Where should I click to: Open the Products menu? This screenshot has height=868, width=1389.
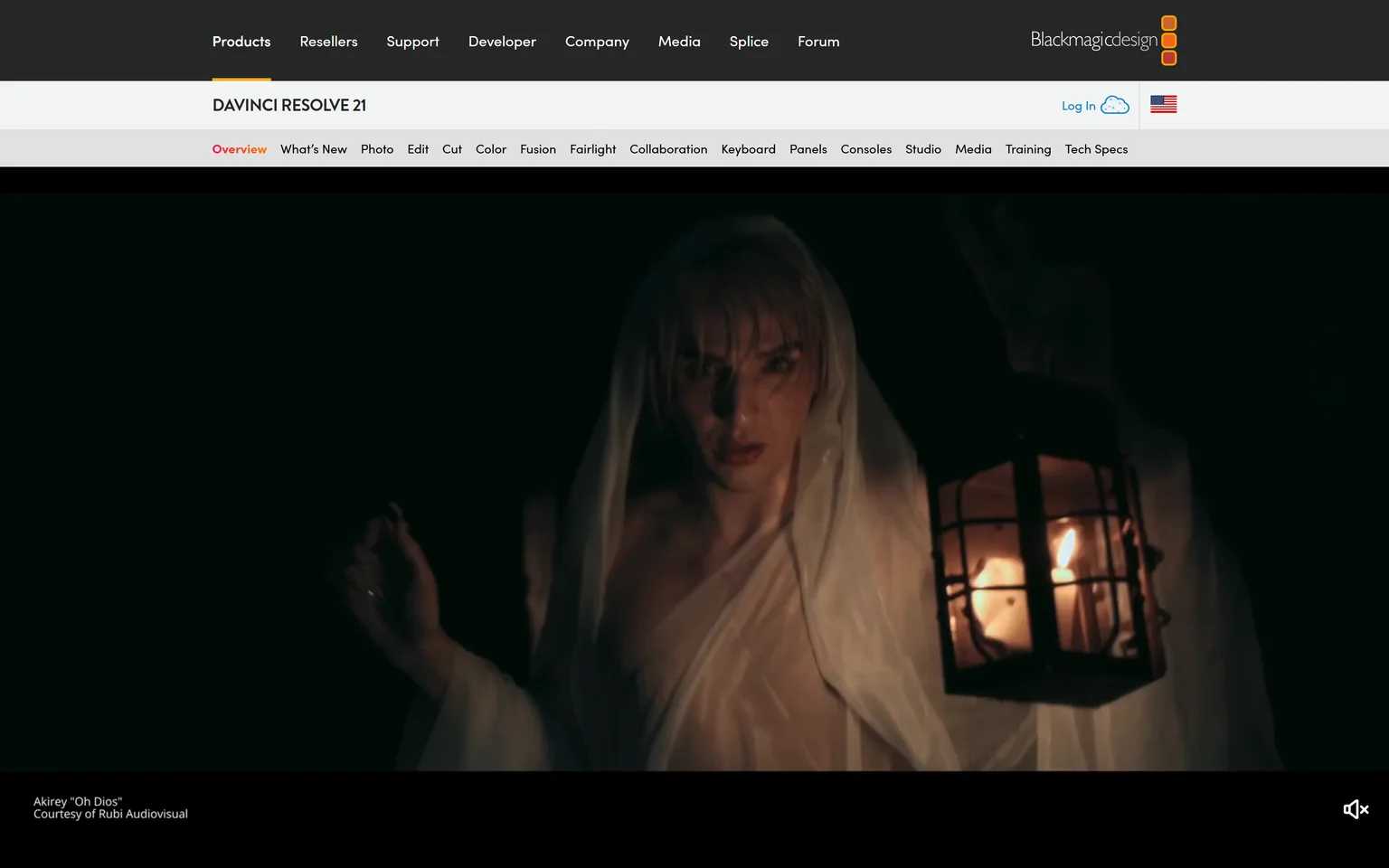pos(241,42)
